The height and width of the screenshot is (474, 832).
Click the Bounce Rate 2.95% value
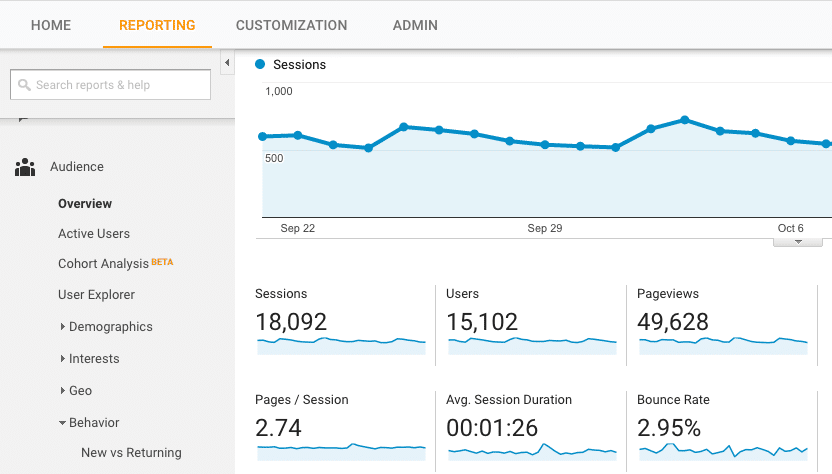click(669, 428)
